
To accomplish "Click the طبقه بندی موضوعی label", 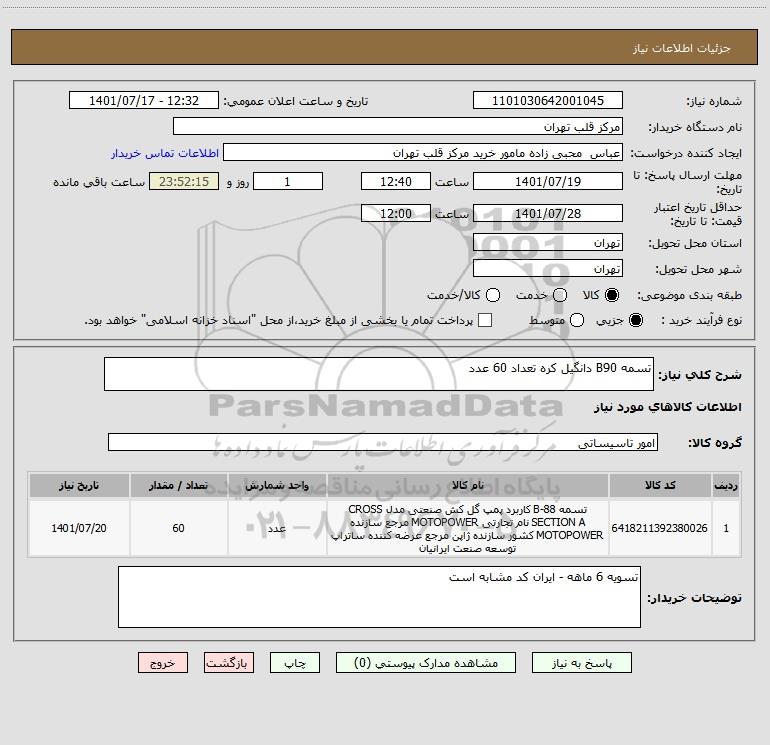I will [x=689, y=296].
